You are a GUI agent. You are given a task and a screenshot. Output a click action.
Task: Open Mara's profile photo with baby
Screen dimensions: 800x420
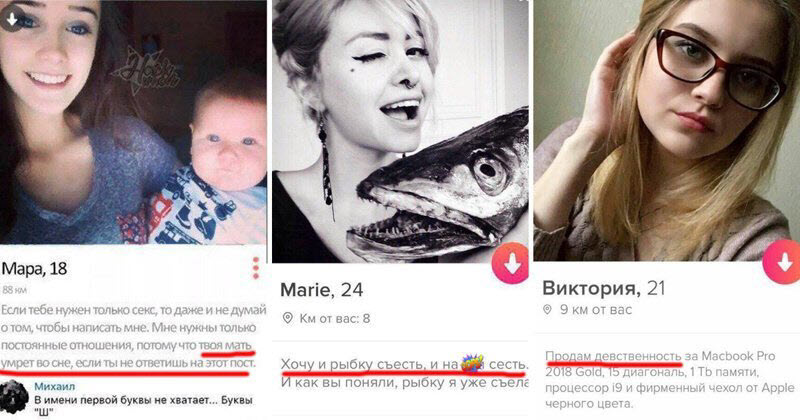[133, 122]
